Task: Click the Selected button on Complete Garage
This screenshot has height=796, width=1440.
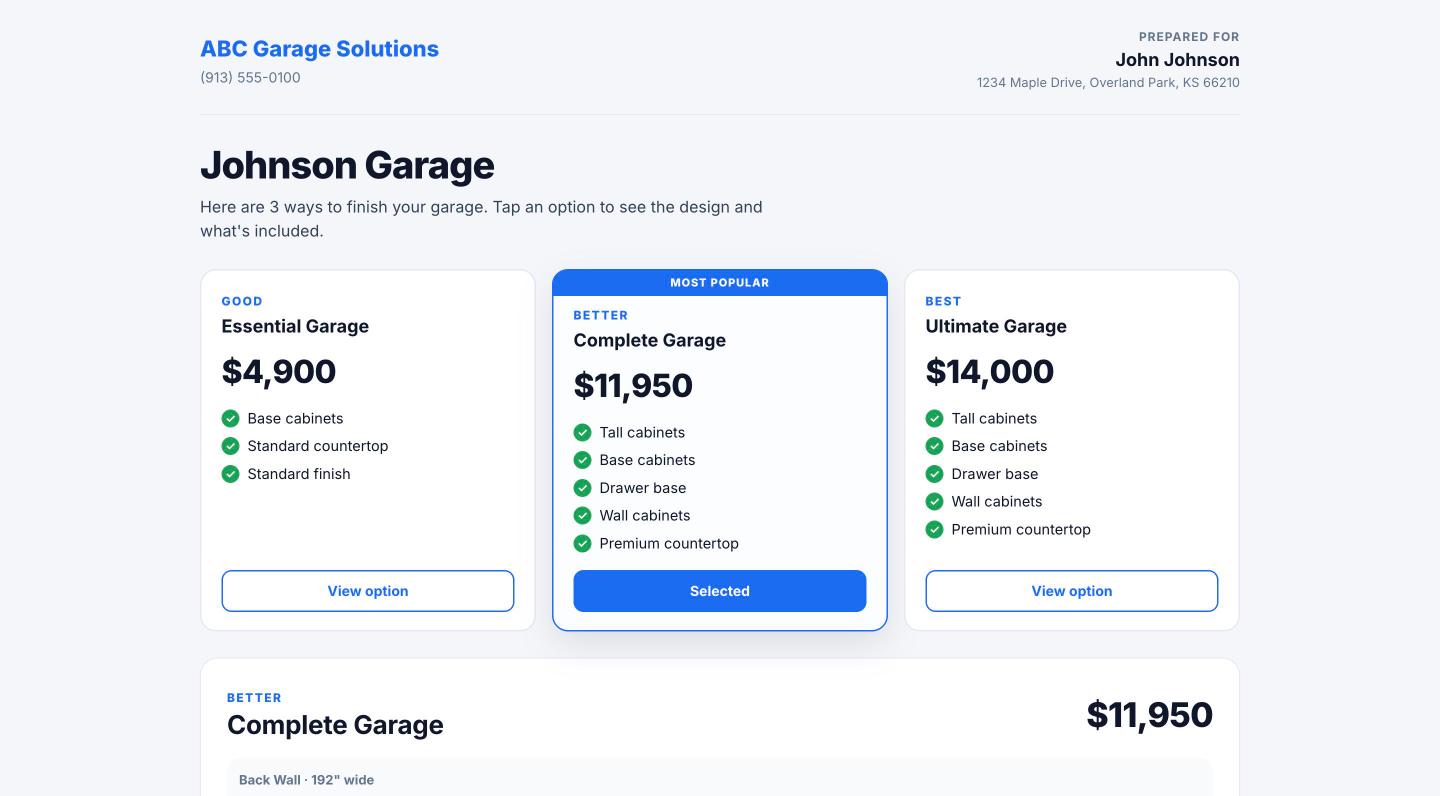Action: click(x=720, y=591)
